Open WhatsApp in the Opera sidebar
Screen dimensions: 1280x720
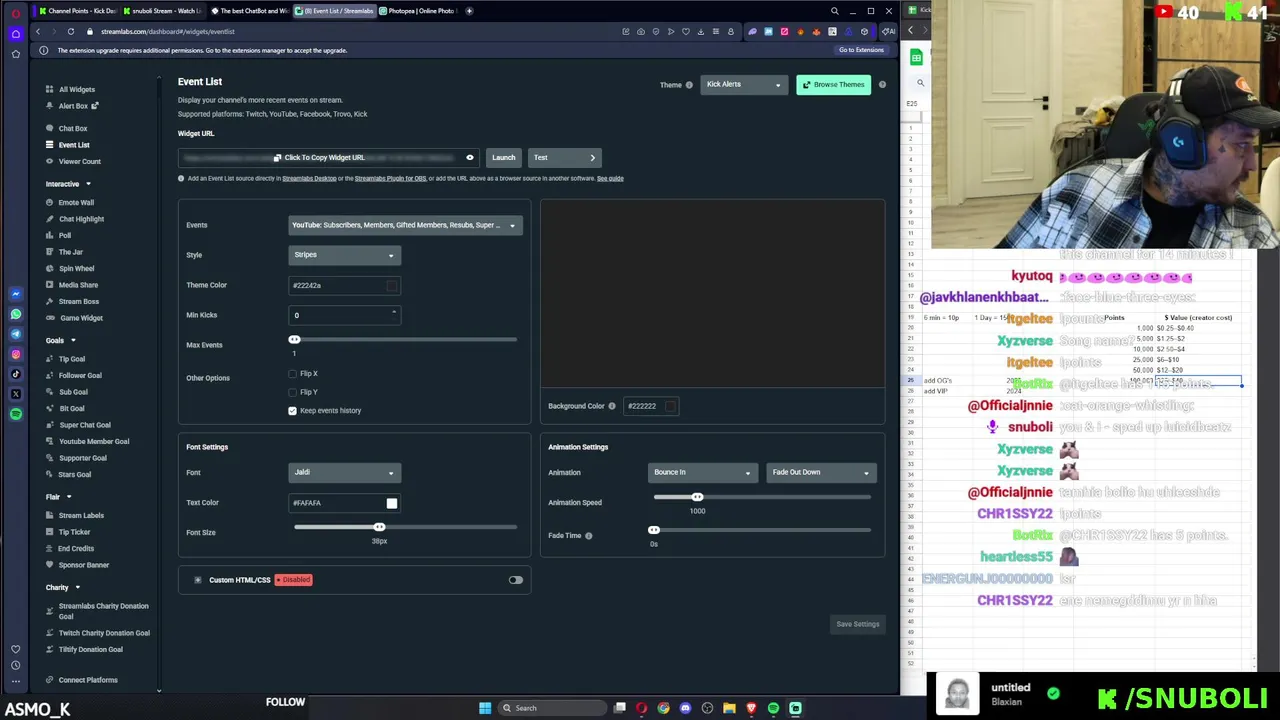tap(15, 314)
